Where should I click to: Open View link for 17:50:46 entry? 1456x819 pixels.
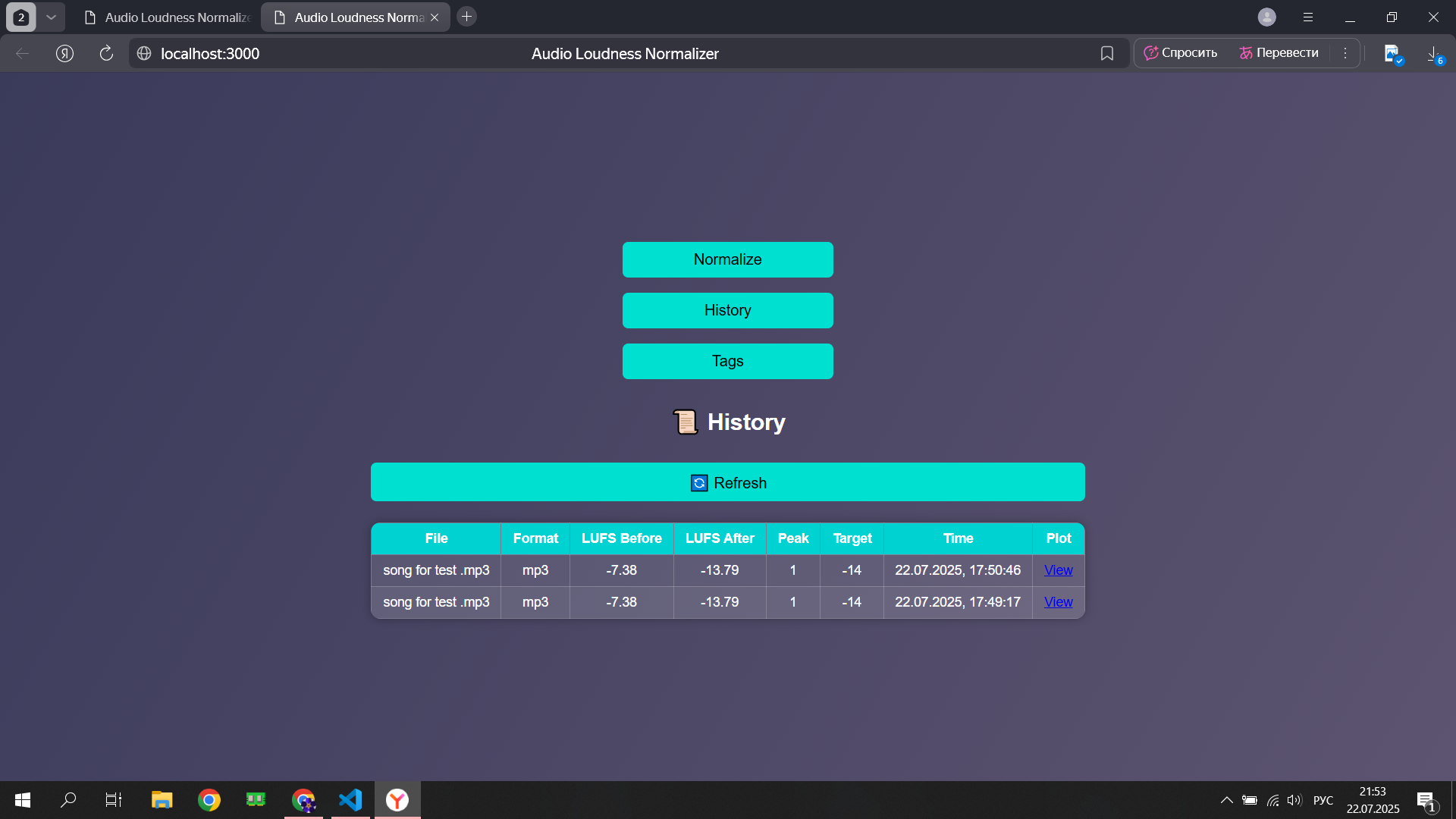tap(1058, 570)
